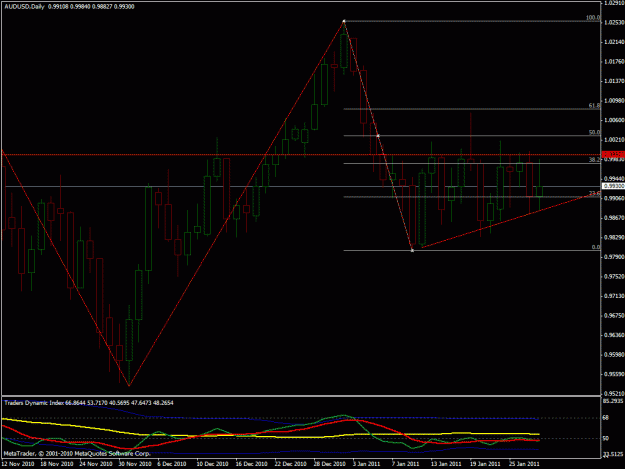
Task: Click the 0.98670 price axis label
Action: (614, 218)
